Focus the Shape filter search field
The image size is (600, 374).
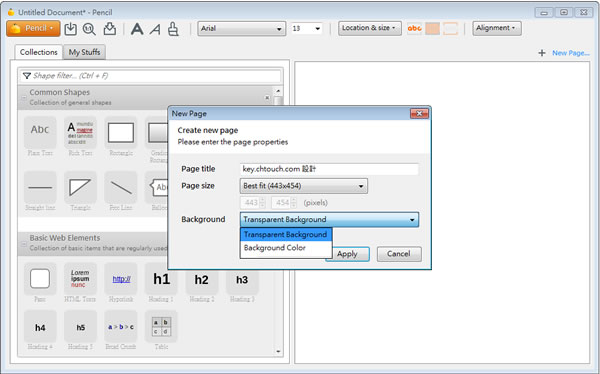pyautogui.click(x=151, y=76)
